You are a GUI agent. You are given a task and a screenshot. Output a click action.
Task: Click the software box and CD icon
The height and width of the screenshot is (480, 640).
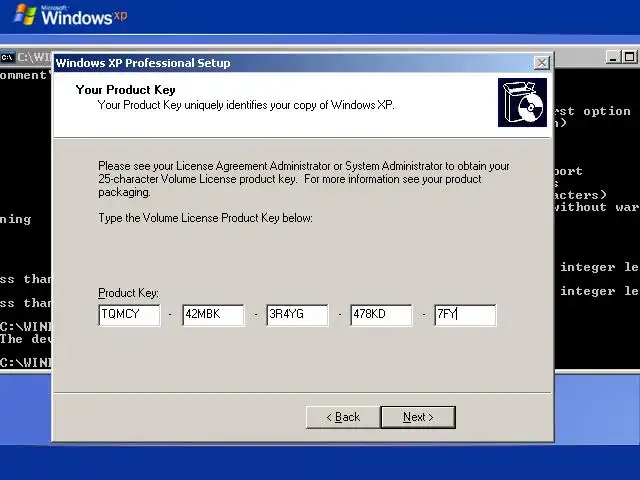pos(522,102)
